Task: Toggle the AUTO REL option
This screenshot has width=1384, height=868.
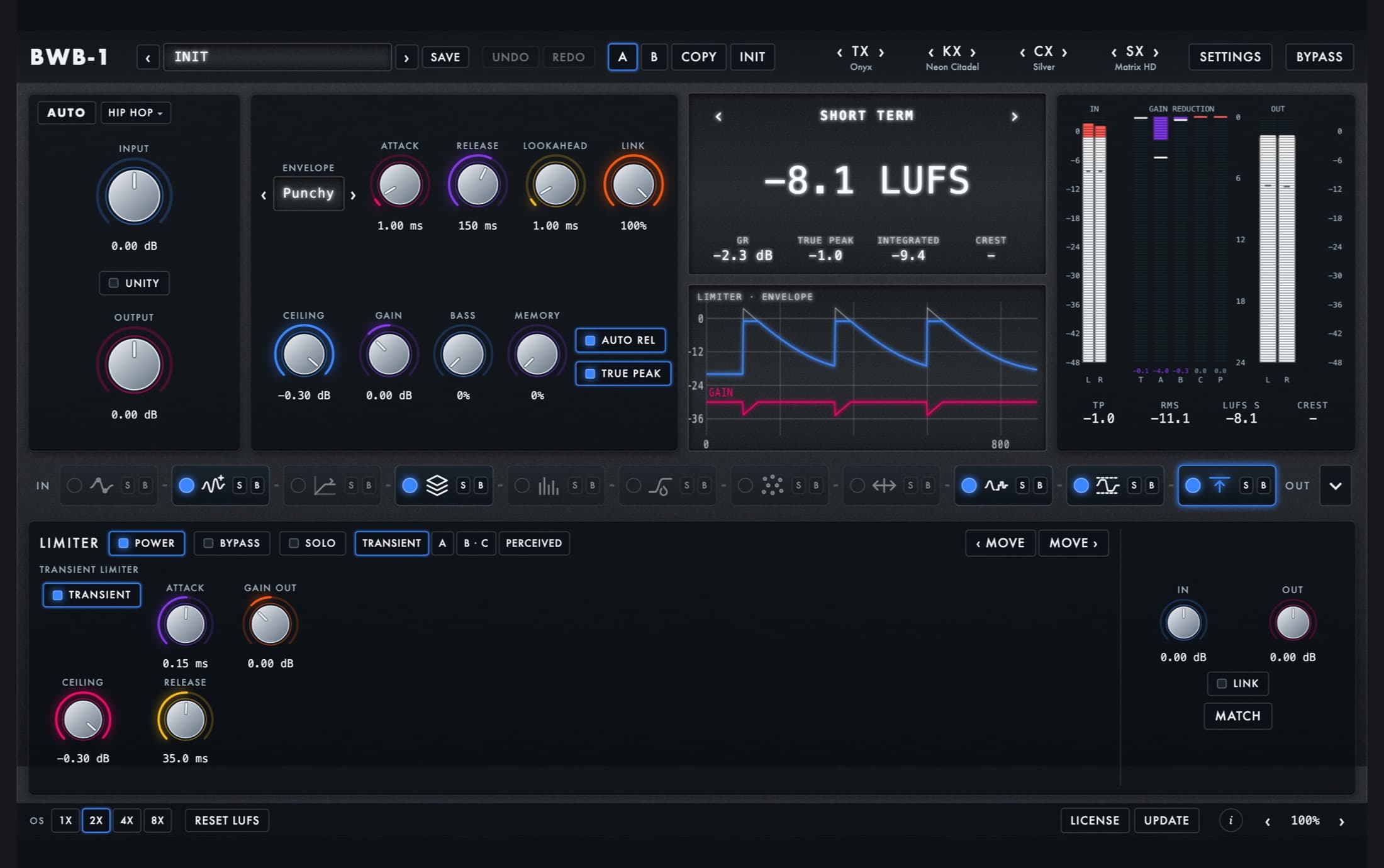Action: click(x=620, y=340)
